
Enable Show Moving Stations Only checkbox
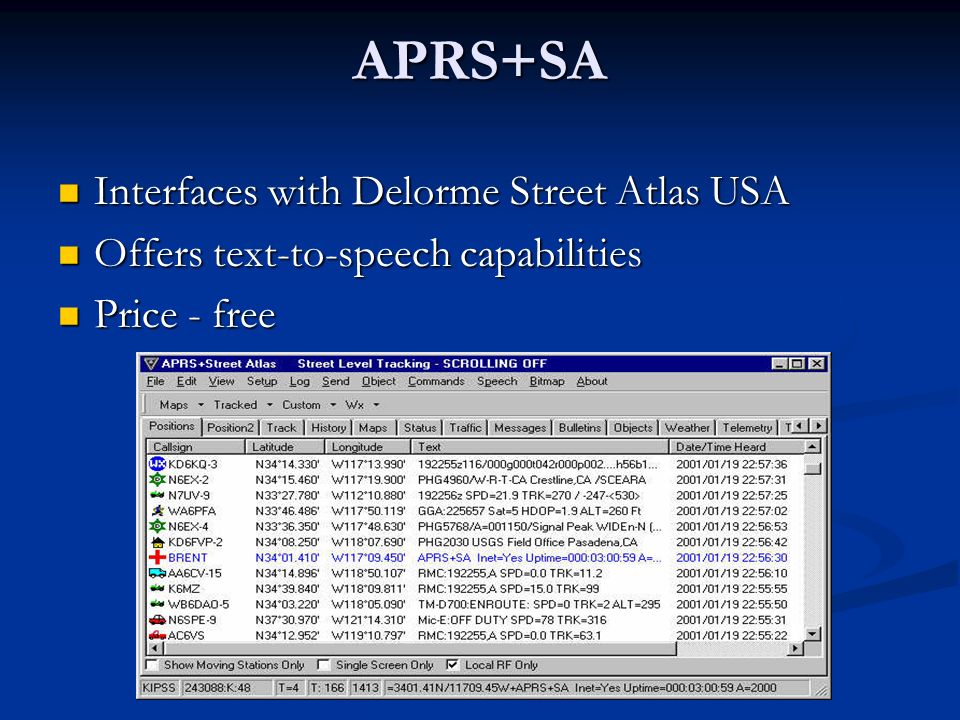click(151, 665)
